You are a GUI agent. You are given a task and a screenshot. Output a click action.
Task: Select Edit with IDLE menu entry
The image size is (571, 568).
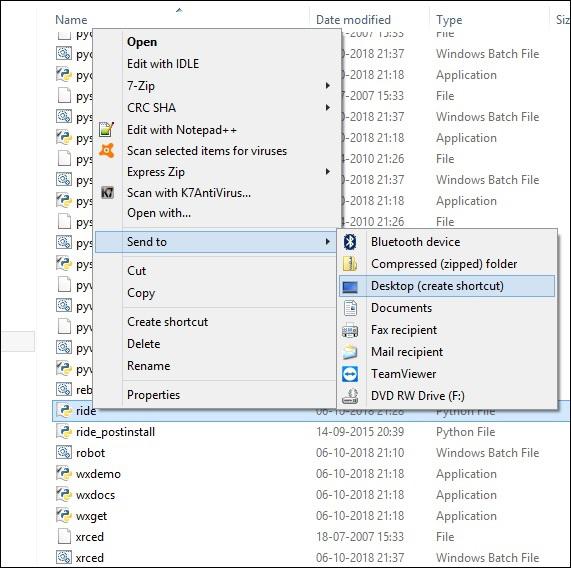tap(163, 64)
